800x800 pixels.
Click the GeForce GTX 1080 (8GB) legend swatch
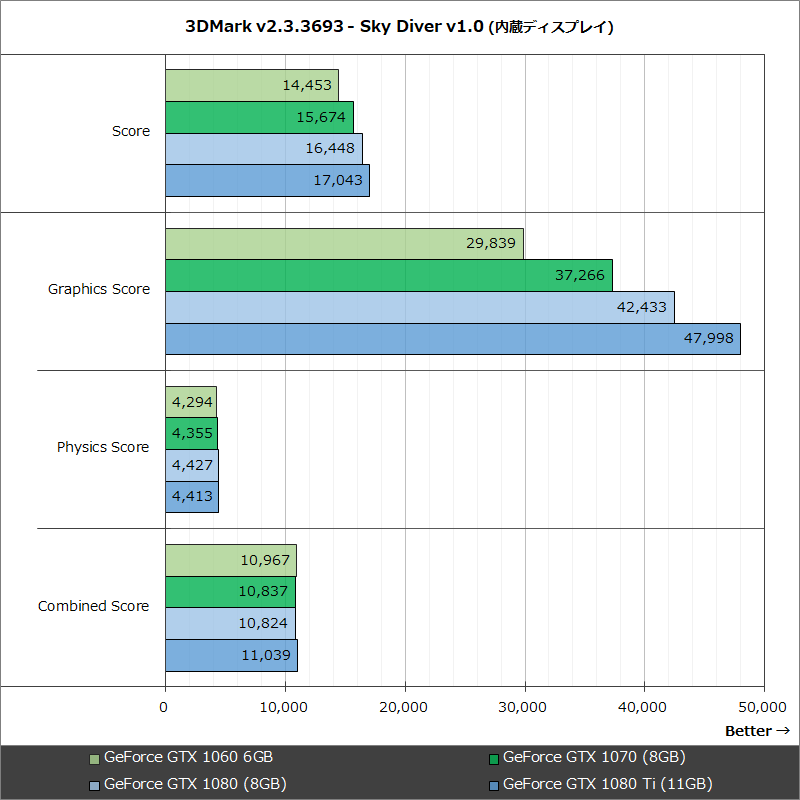[94, 786]
